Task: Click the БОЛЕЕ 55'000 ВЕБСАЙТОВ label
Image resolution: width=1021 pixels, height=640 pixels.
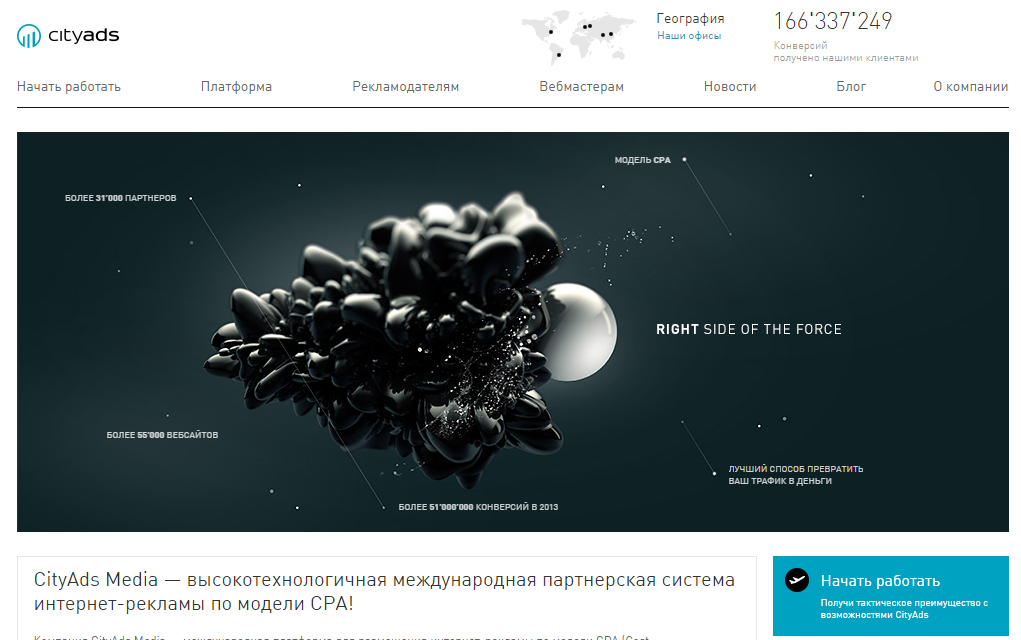Action: tap(162, 435)
